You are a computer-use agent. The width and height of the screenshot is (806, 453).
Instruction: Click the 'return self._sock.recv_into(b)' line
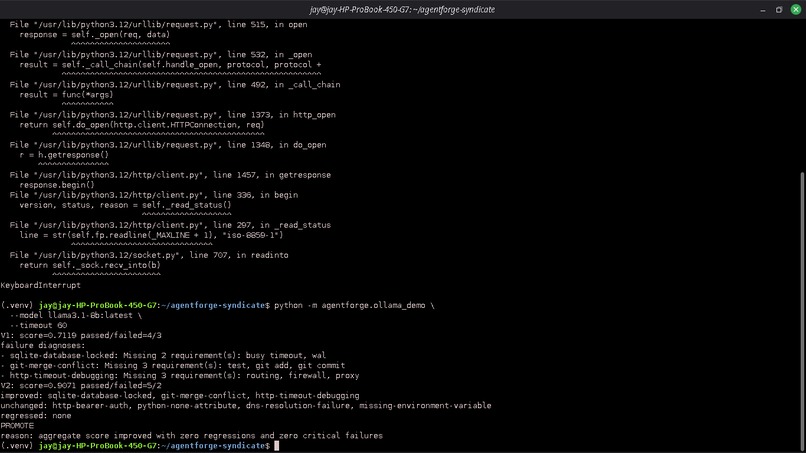[x=90, y=265]
